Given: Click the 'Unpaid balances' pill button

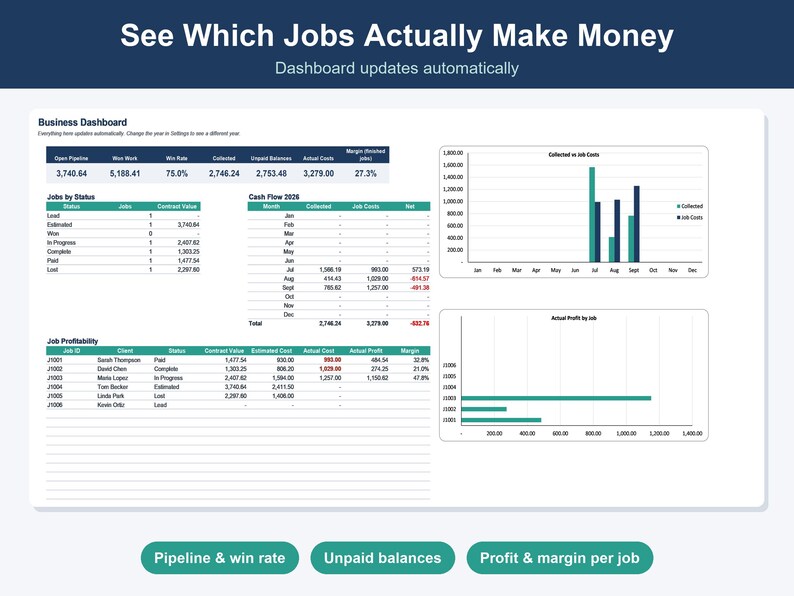Looking at the screenshot, I should pos(382,558).
